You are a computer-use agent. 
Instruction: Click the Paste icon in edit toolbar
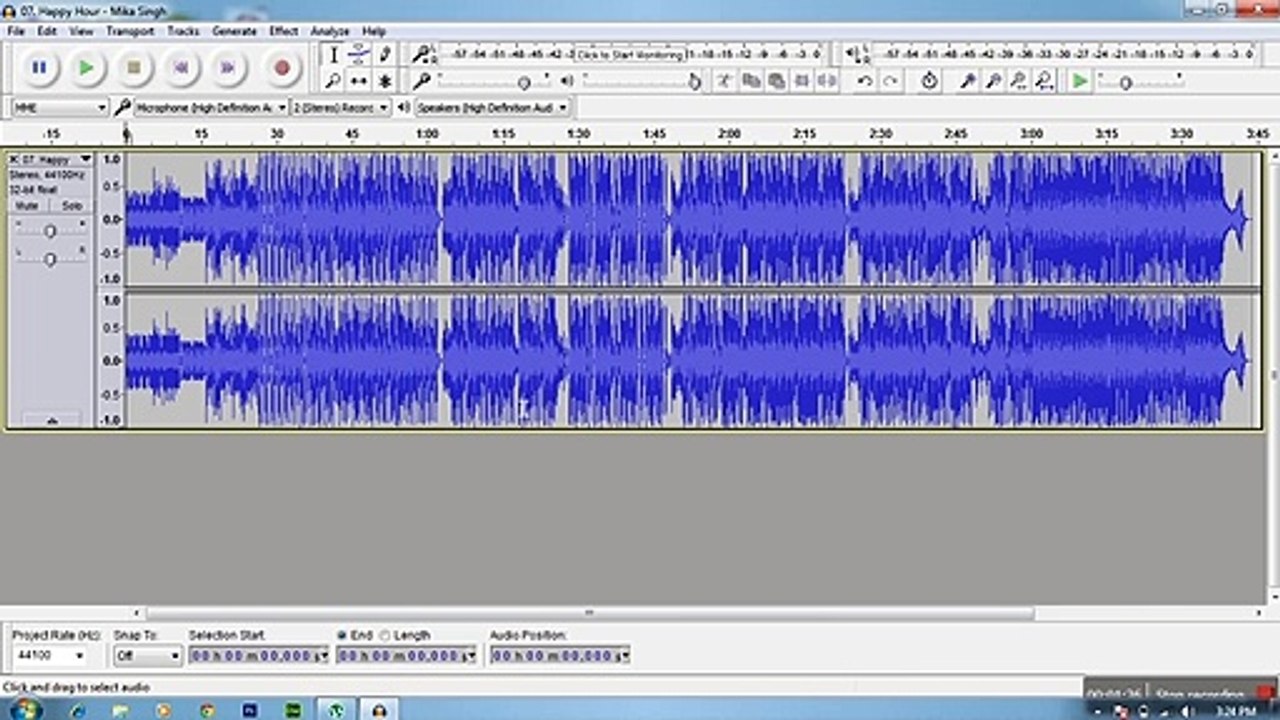click(775, 81)
